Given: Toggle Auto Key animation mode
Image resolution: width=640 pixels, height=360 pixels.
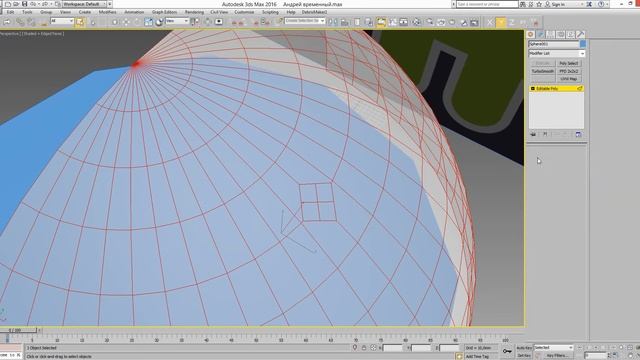Looking at the screenshot, I should [524, 348].
